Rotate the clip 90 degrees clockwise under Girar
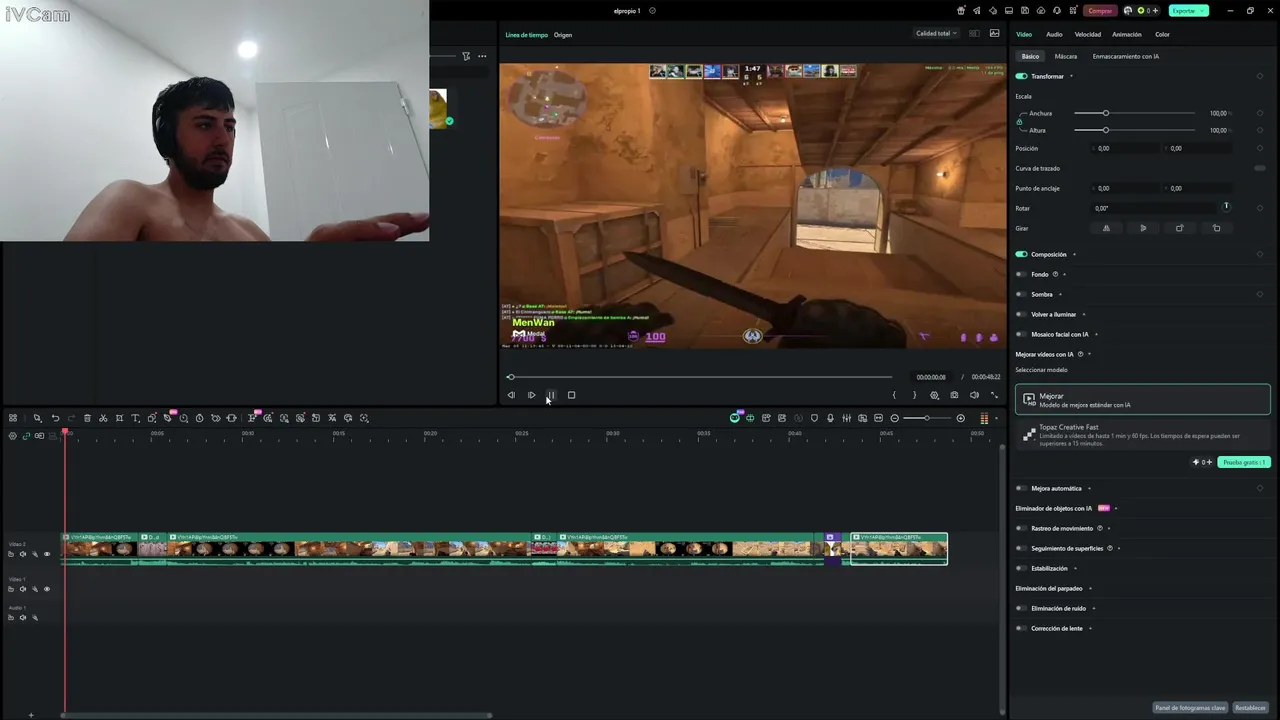This screenshot has height=720, width=1280. [1180, 228]
